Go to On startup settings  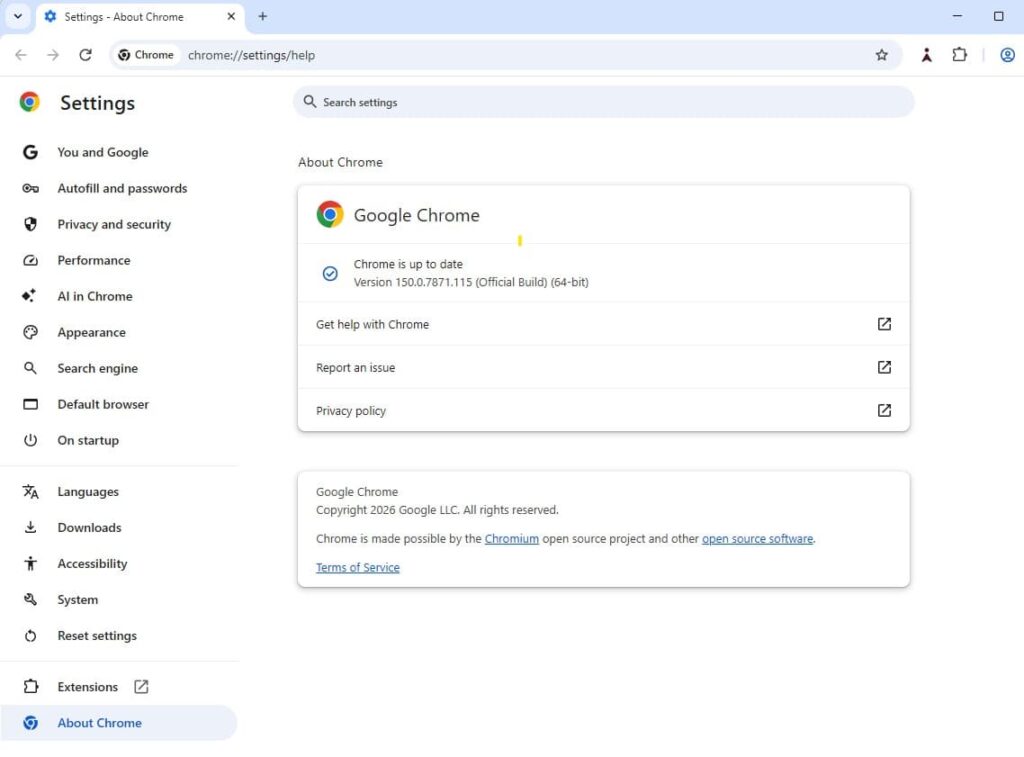(x=120, y=440)
